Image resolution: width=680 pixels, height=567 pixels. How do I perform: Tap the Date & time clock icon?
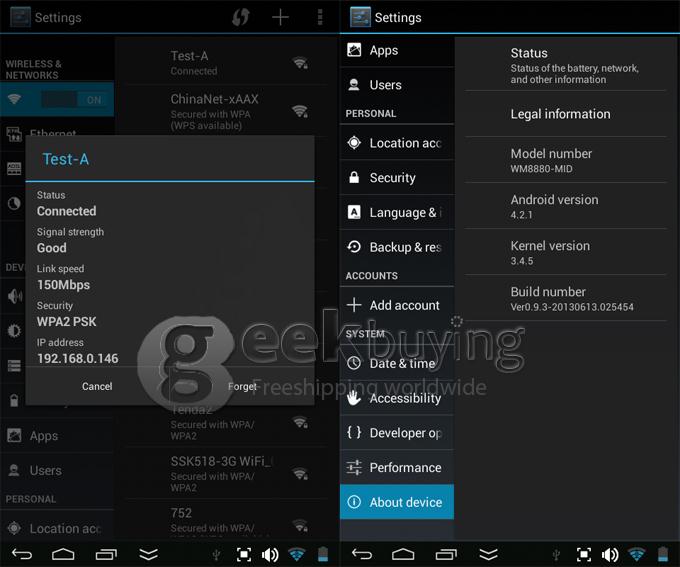coord(354,363)
